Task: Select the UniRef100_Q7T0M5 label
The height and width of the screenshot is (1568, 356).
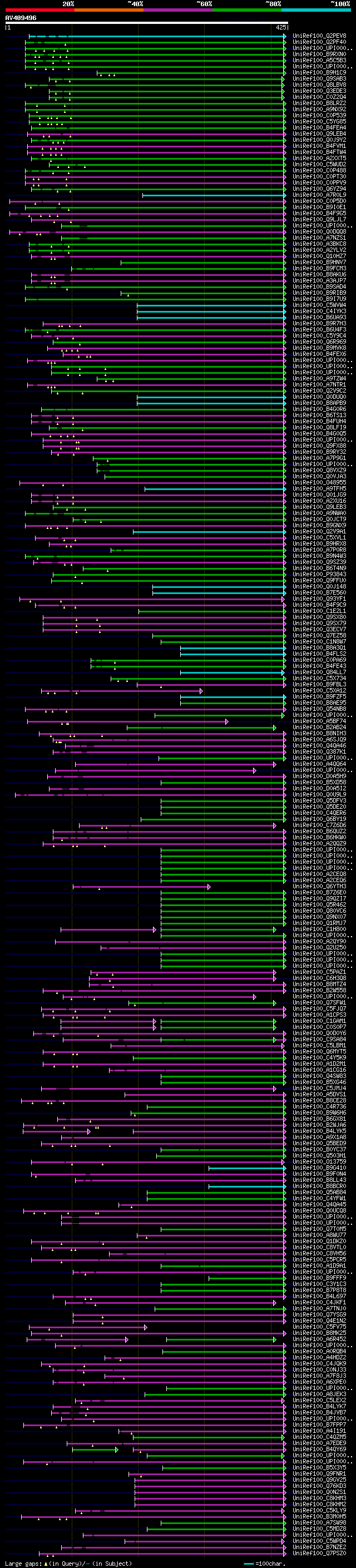Action: (x=319, y=1229)
